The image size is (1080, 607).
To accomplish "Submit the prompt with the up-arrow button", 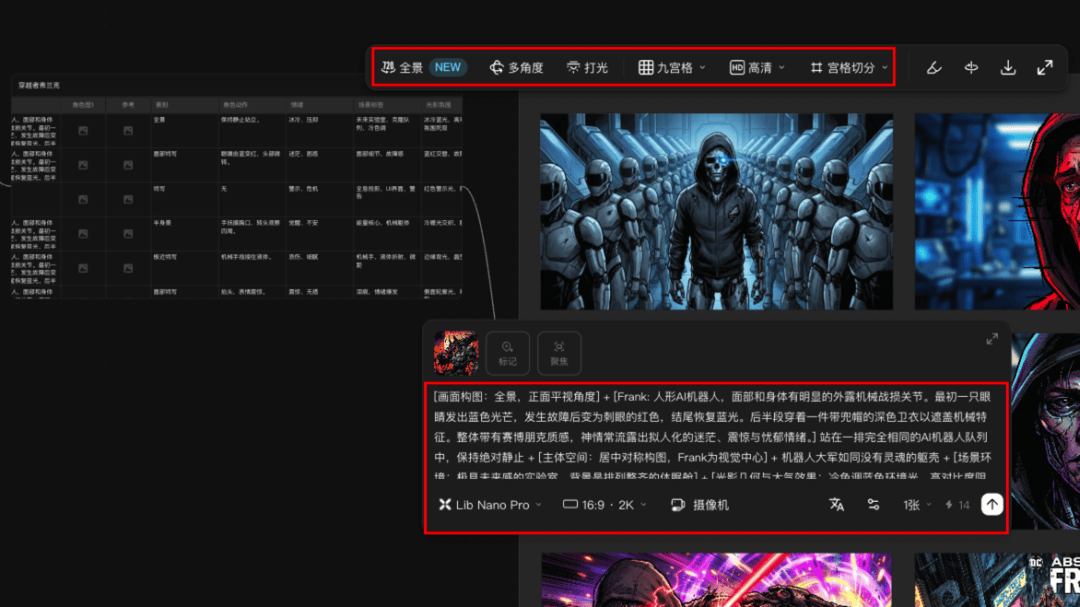I will (992, 504).
